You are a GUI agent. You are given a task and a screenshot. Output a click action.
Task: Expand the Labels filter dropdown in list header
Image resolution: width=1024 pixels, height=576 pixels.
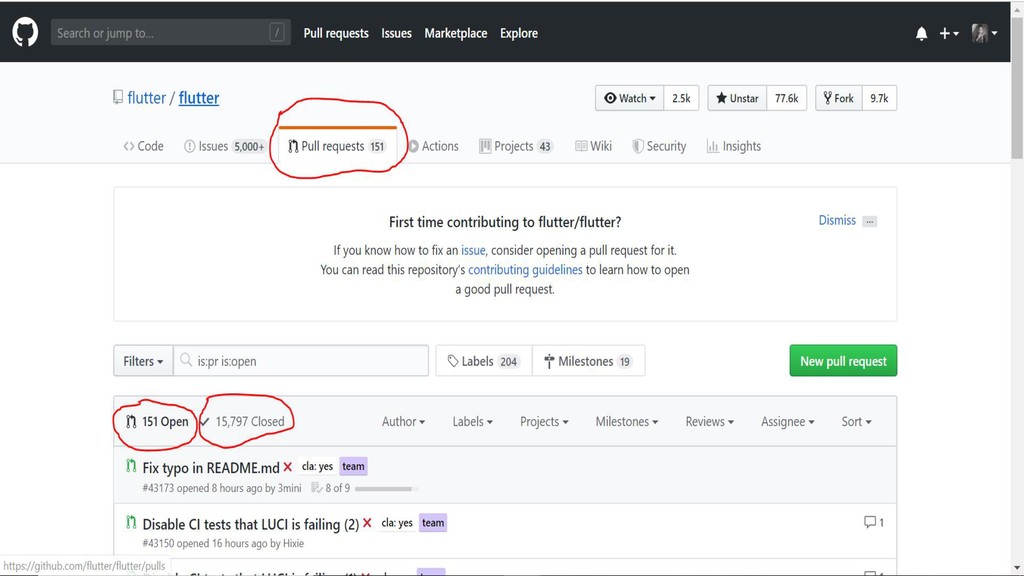click(x=472, y=422)
